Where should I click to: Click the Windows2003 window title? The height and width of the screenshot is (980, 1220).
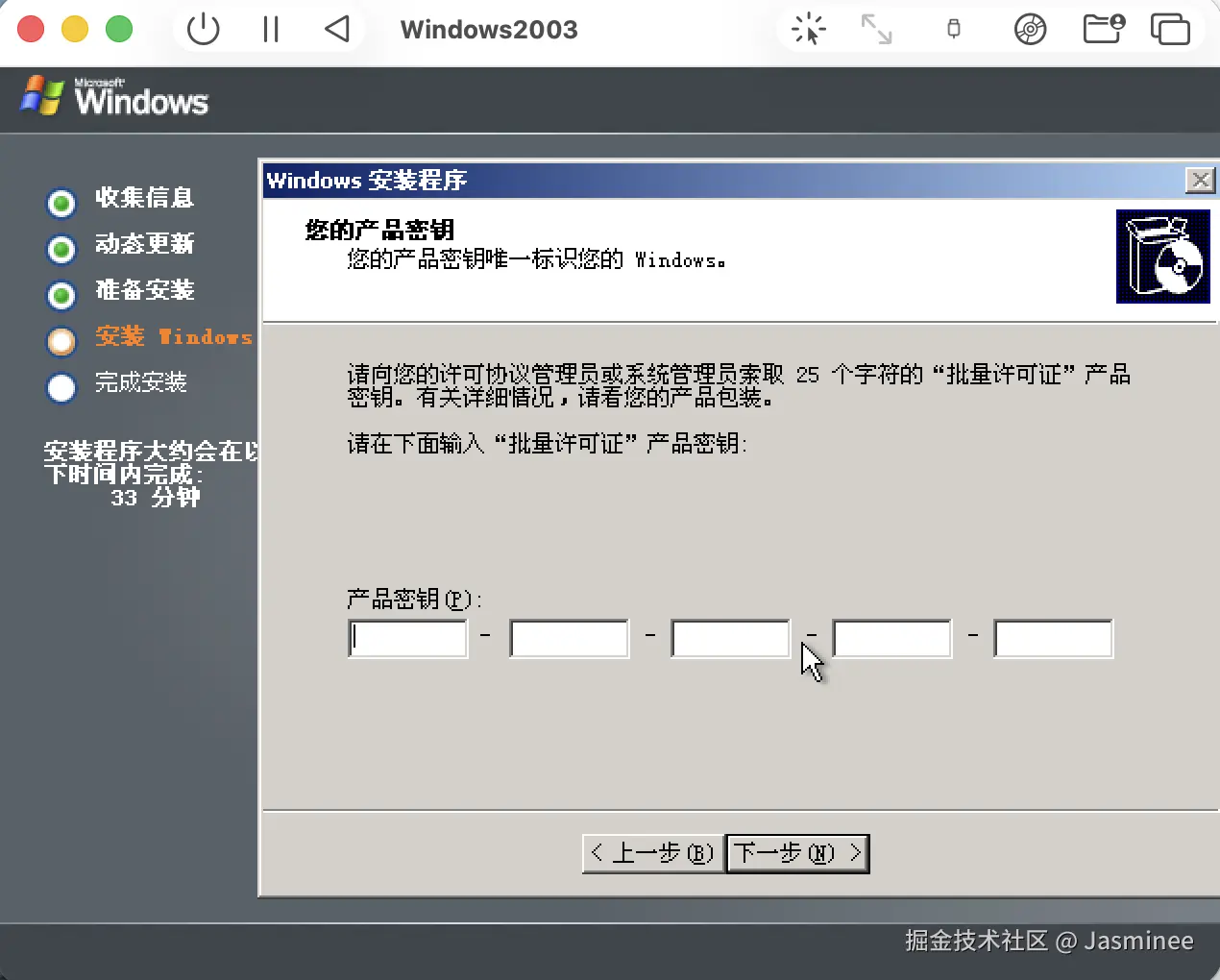pos(489,30)
